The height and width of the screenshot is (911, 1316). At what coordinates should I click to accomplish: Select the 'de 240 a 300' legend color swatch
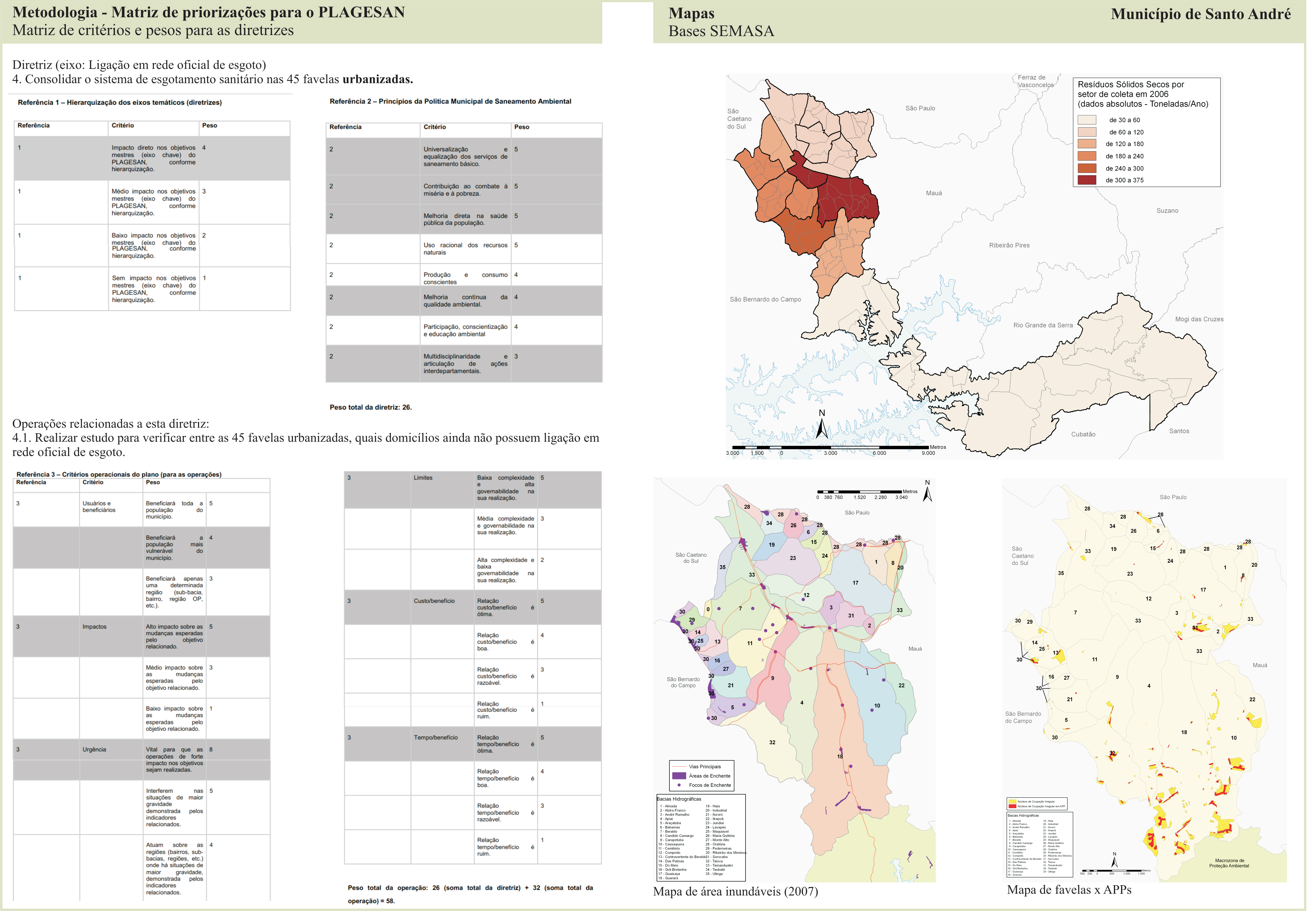pyautogui.click(x=1087, y=168)
